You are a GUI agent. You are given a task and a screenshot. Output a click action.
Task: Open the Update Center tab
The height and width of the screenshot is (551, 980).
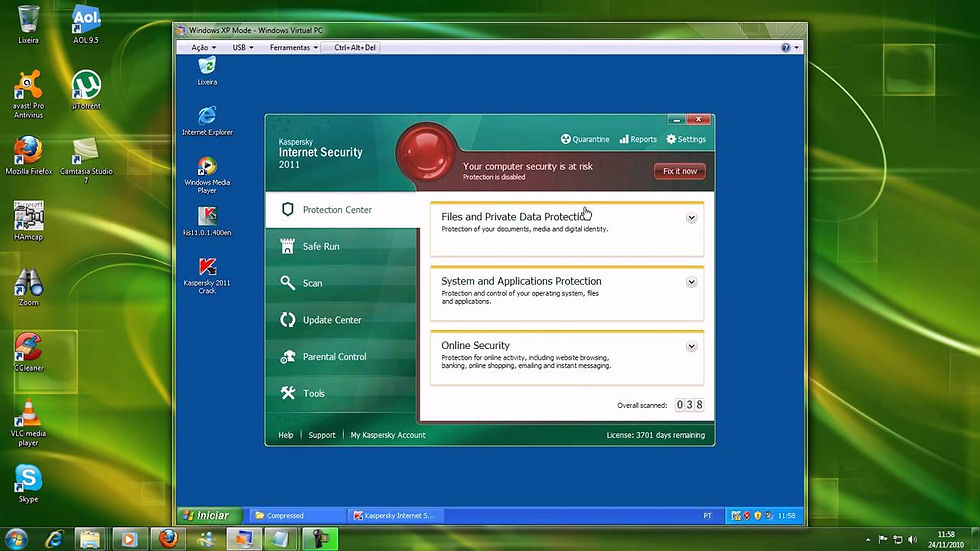click(x=342, y=320)
